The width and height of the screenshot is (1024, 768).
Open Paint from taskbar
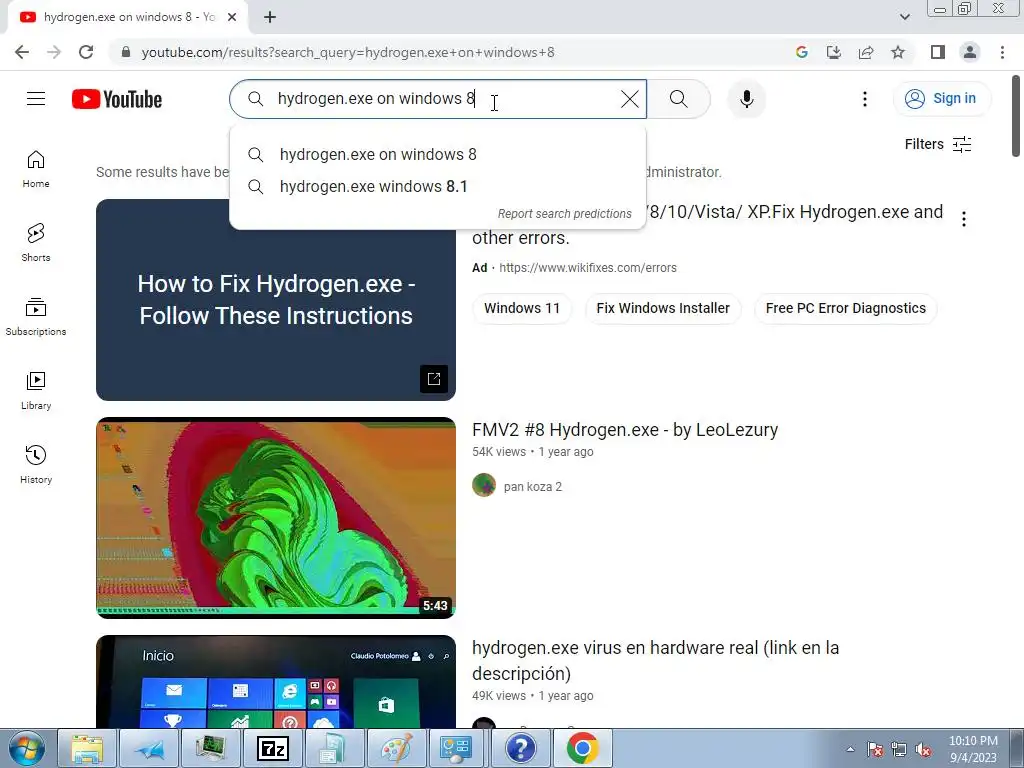pyautogui.click(x=396, y=748)
